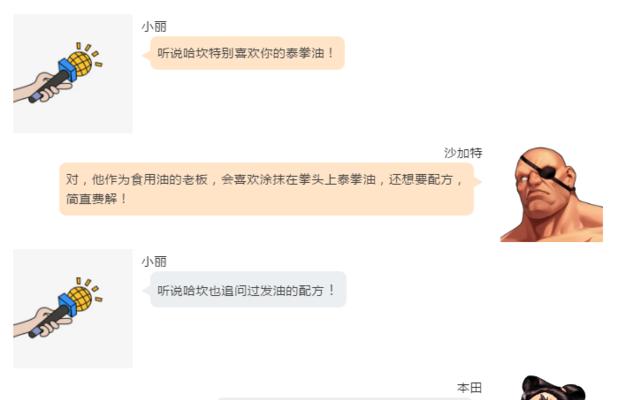The height and width of the screenshot is (400, 633).
Task: Open the orange bubble mentioning 泰拳油！
Action: (x=247, y=53)
